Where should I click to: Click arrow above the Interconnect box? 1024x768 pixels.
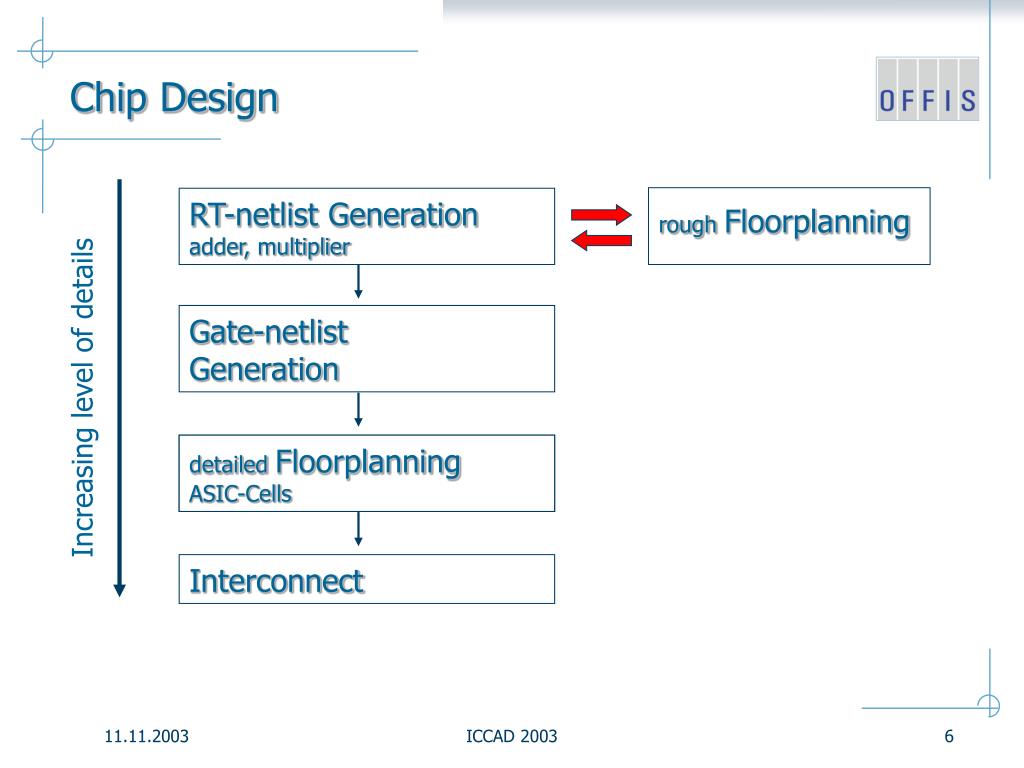(x=358, y=530)
